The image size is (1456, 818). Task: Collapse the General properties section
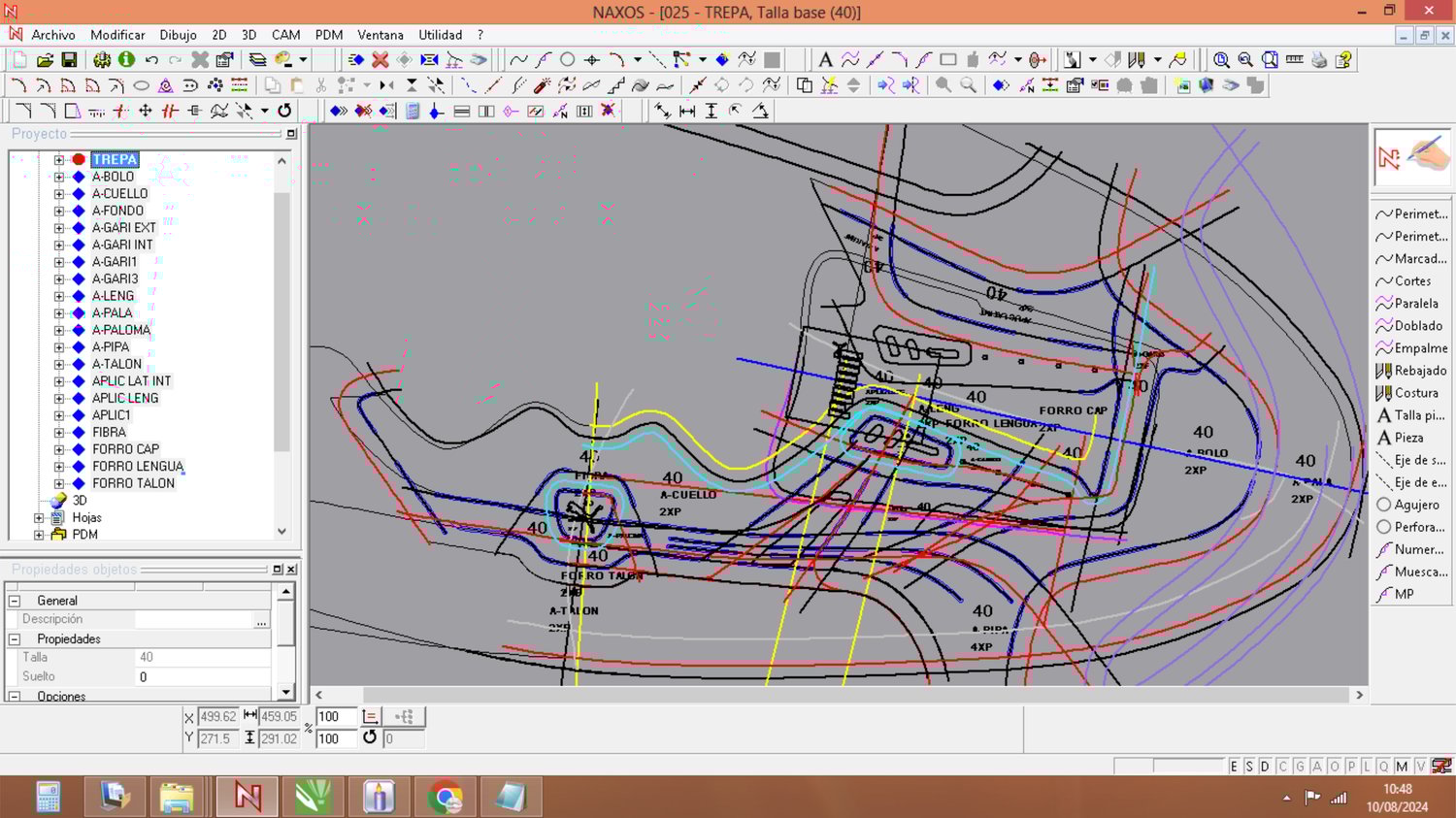[x=15, y=601]
